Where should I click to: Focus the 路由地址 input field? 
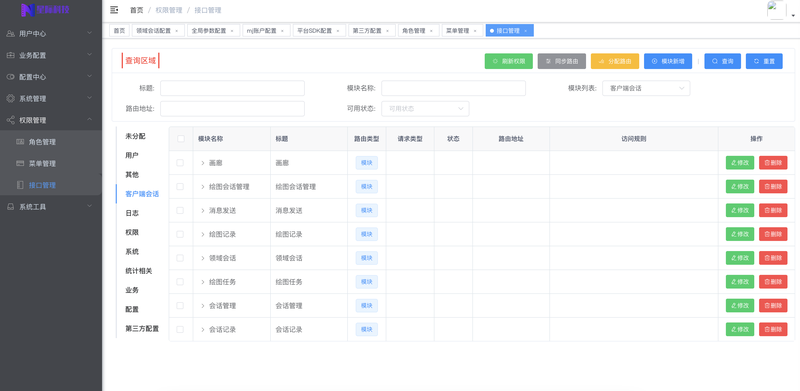pos(232,109)
